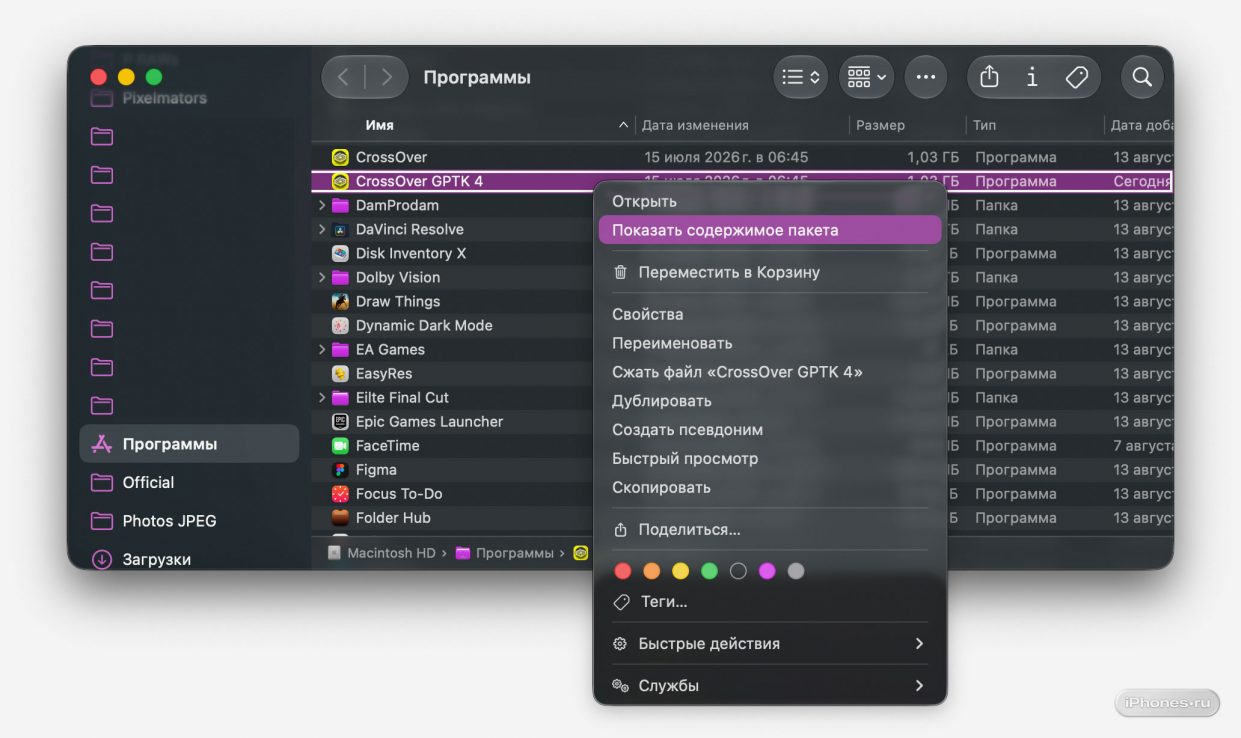The height and width of the screenshot is (738, 1241).
Task: Open the ellipsis action menu
Action: (926, 77)
